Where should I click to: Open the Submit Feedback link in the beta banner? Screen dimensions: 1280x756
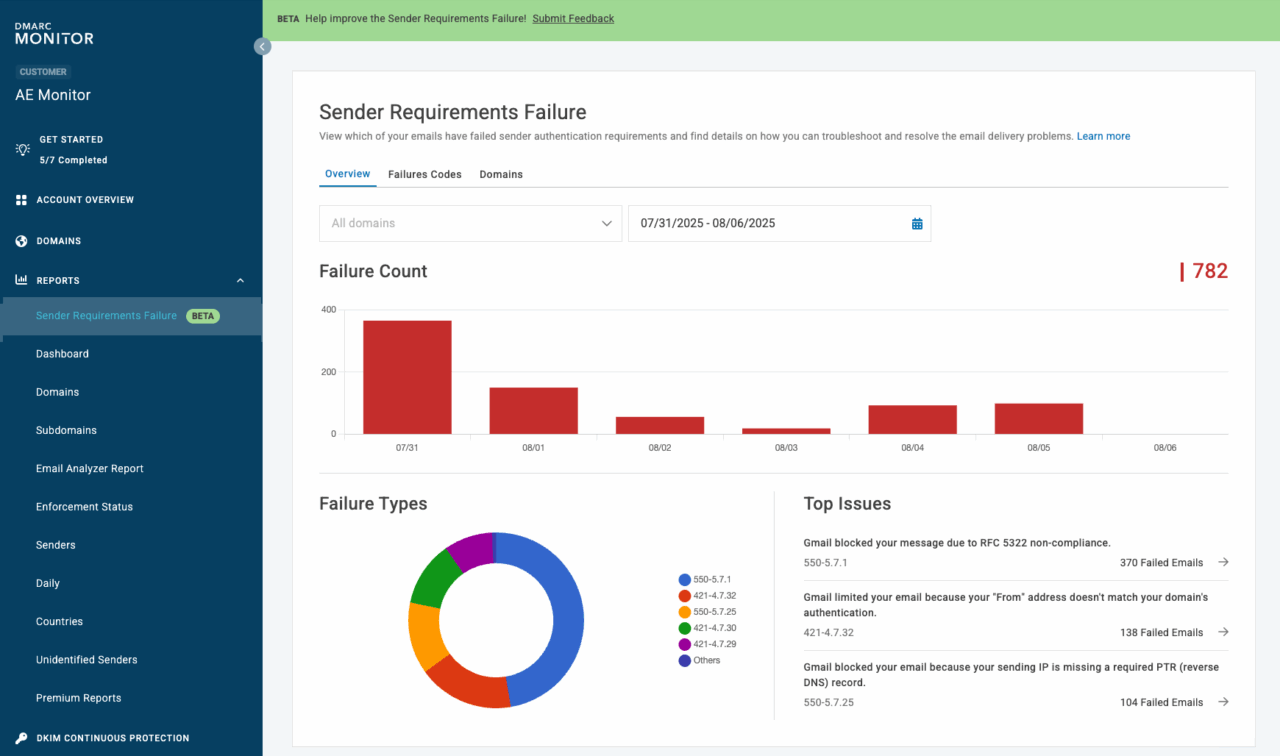pos(573,18)
